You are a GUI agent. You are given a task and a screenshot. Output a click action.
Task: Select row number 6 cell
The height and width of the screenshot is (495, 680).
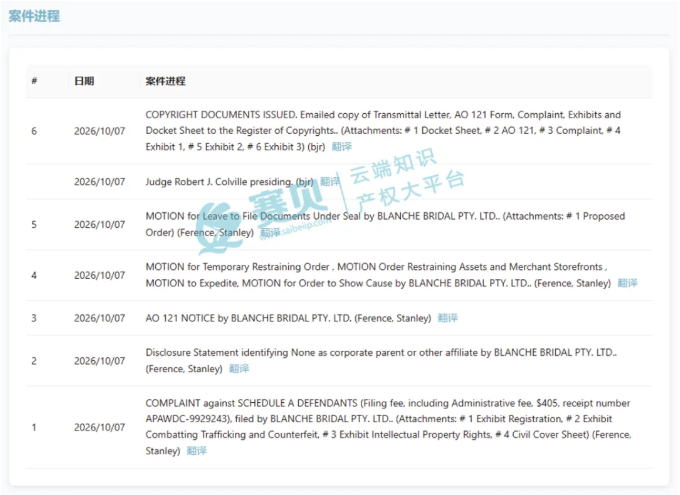coord(34,131)
